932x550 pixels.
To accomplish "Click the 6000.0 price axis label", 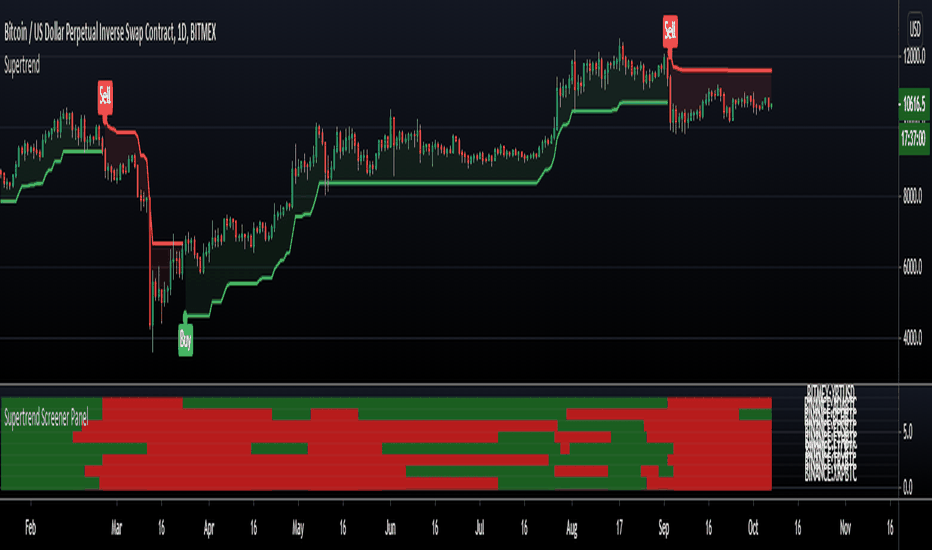I will tap(912, 268).
